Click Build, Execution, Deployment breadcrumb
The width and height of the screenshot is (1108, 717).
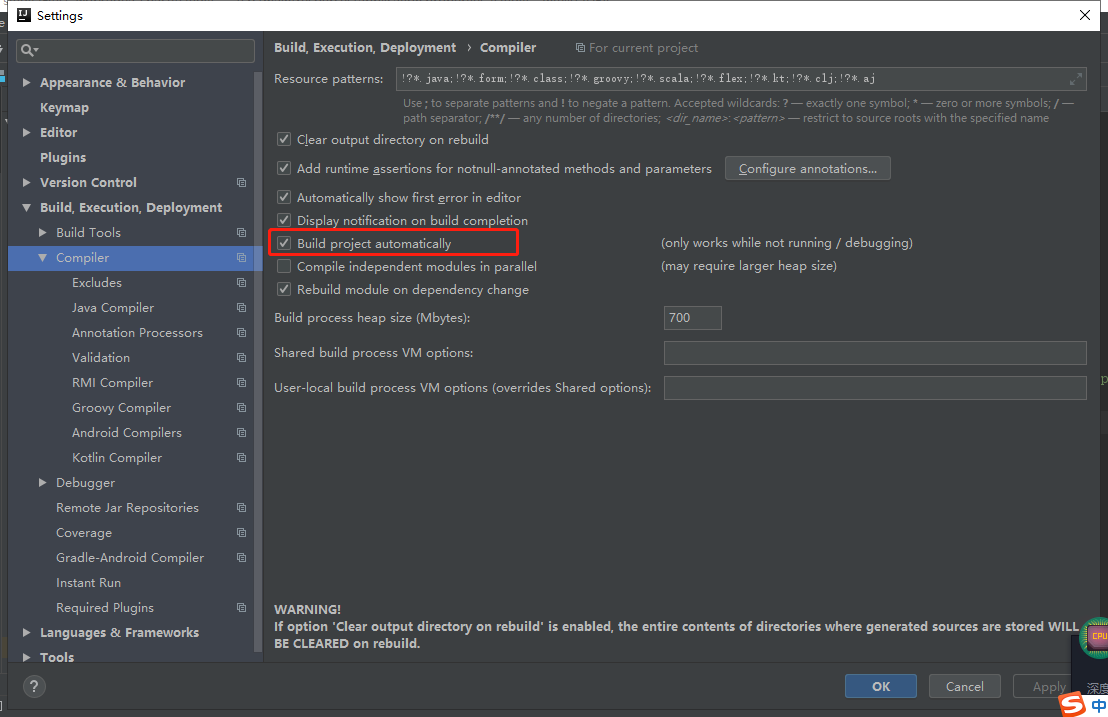click(365, 47)
